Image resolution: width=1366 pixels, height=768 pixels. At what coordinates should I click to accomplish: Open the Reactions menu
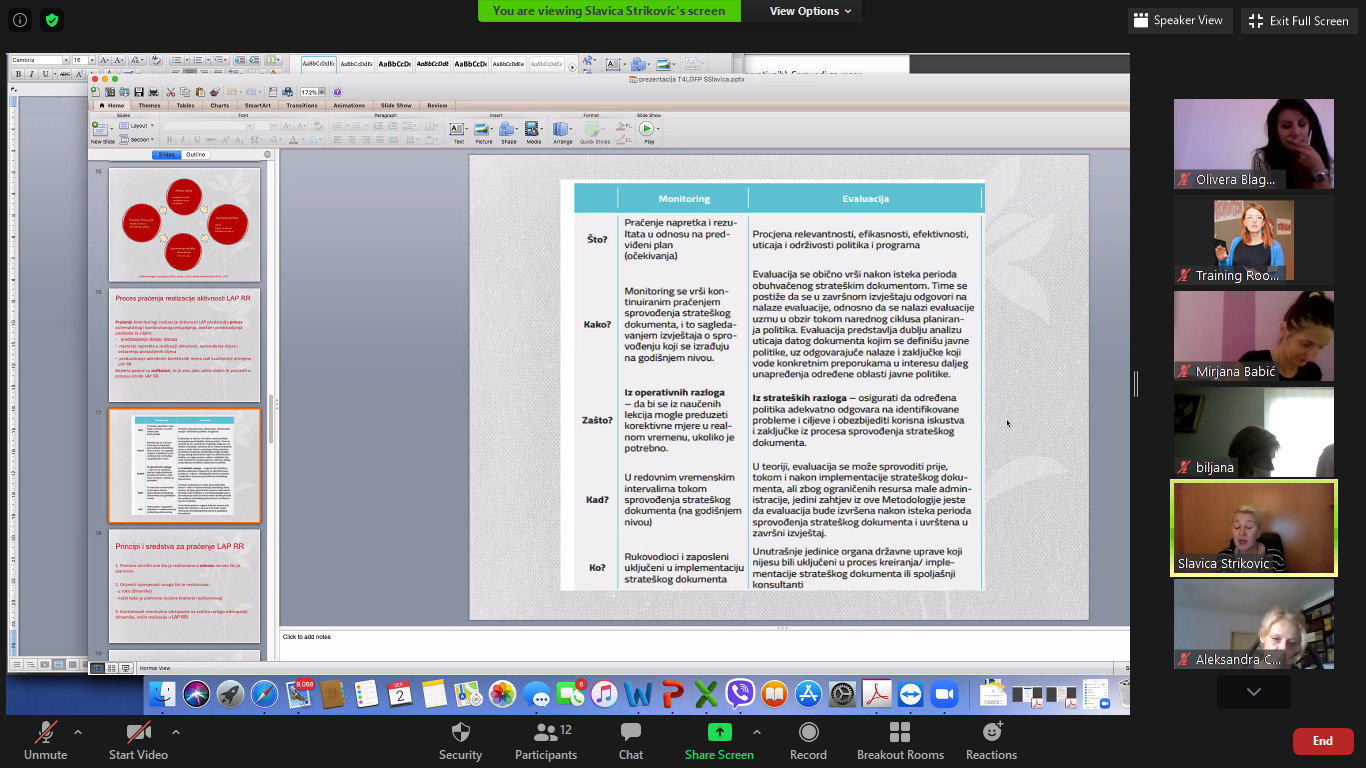click(x=991, y=733)
